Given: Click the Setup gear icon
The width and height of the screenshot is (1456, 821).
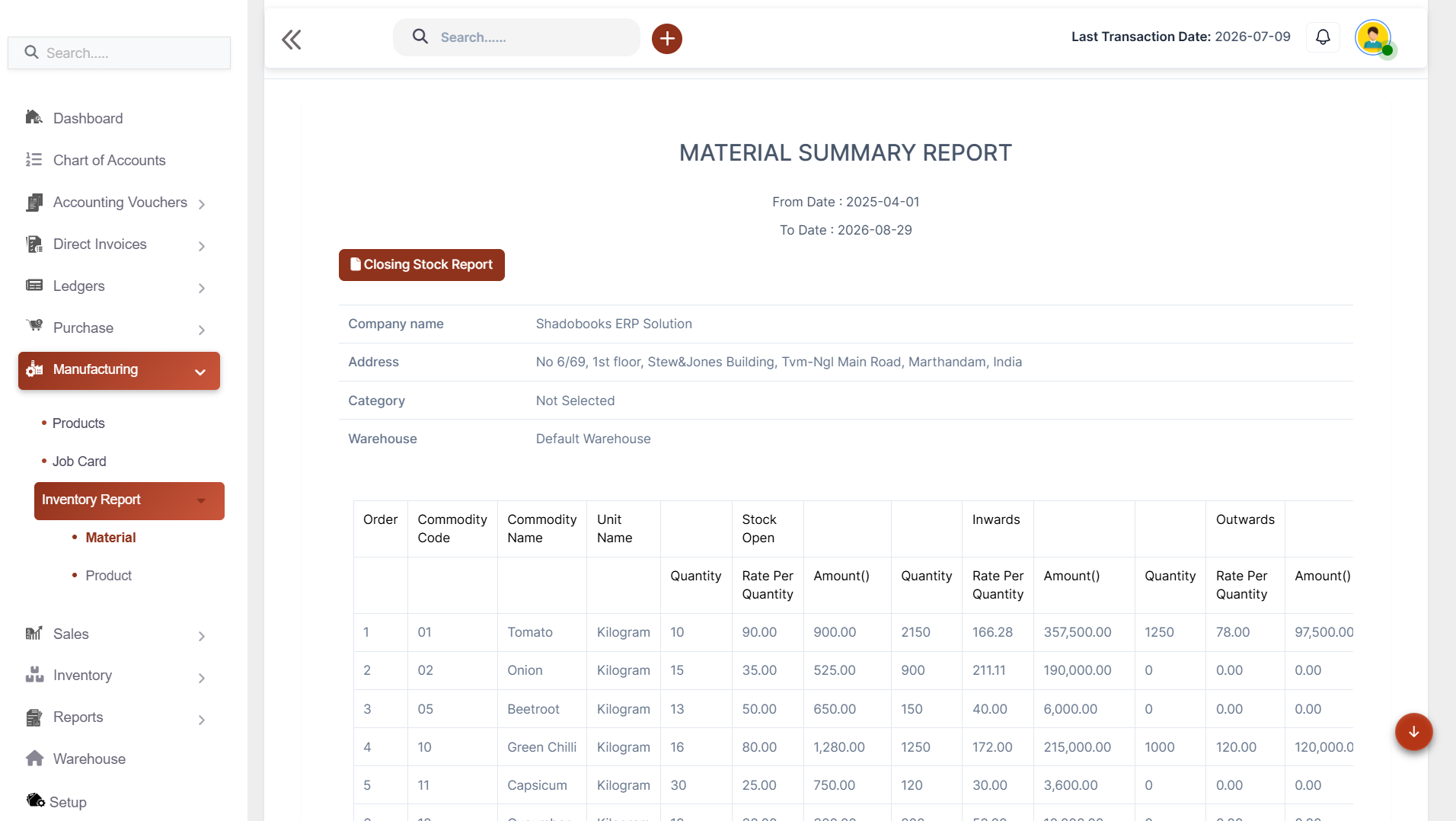Looking at the screenshot, I should (35, 800).
